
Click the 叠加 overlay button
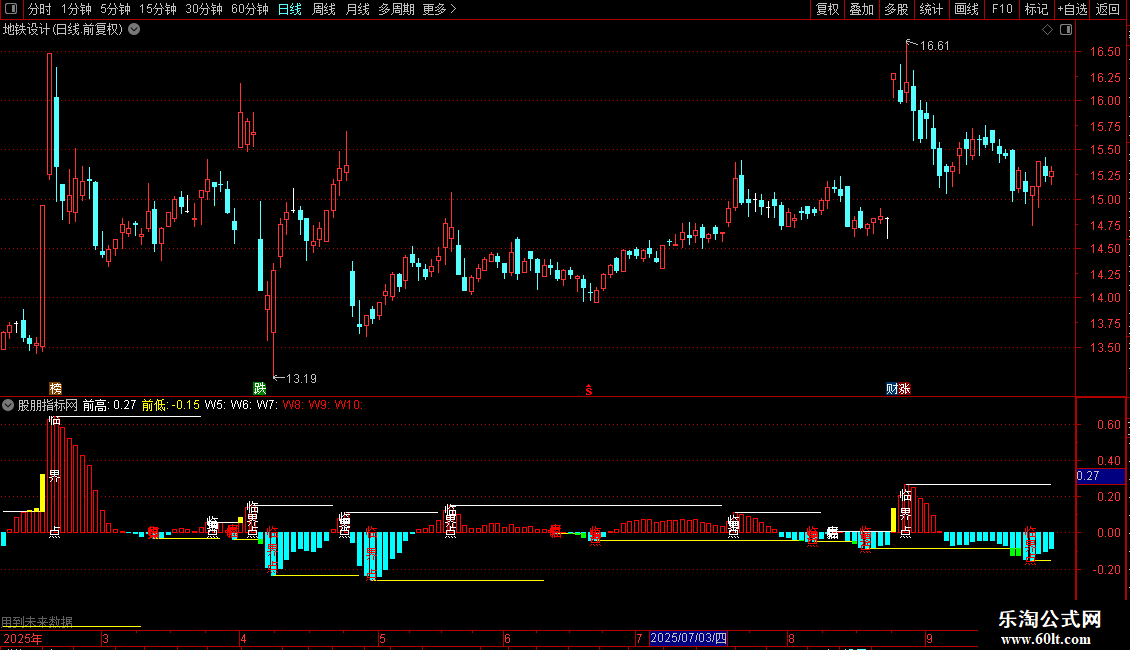click(x=861, y=9)
